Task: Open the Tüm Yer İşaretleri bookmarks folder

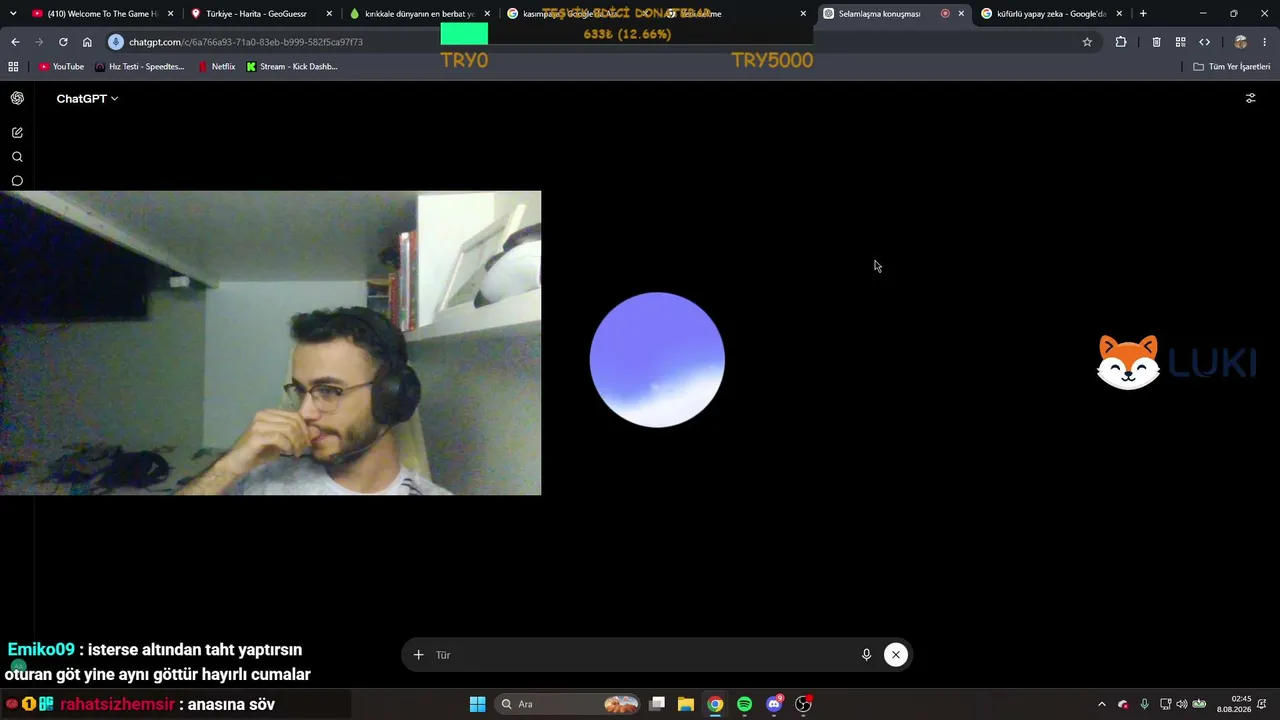Action: coord(1232,67)
